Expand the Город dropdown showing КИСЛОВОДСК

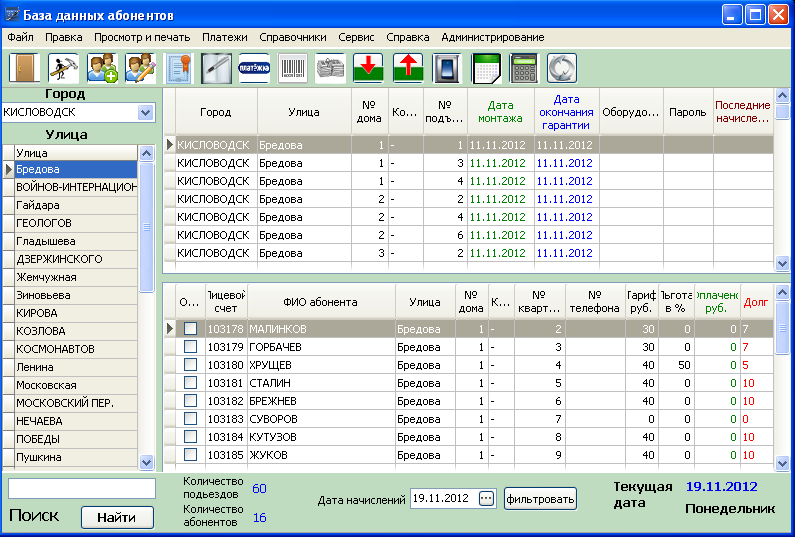click(x=146, y=112)
